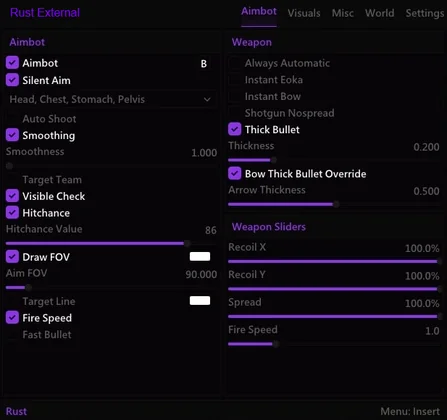Click the Recoil X slider bar

click(334, 262)
